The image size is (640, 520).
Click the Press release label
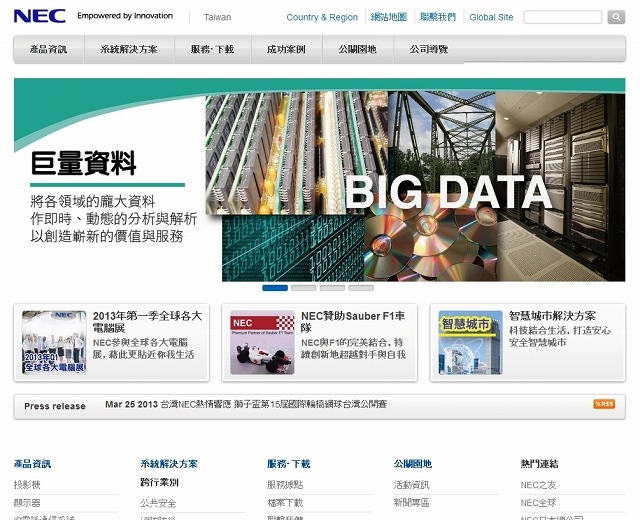tap(55, 406)
